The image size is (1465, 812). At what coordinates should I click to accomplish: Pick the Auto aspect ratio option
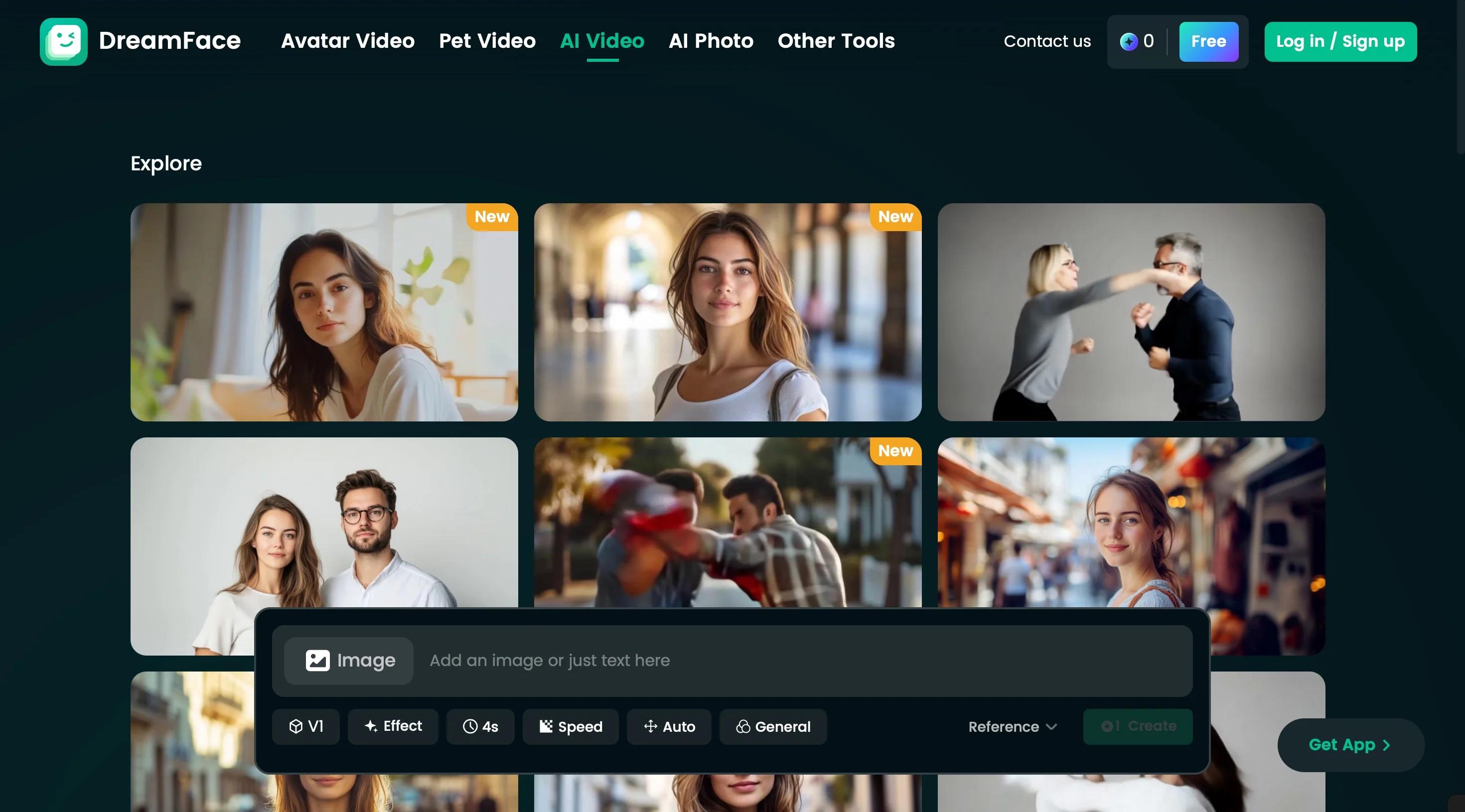click(x=669, y=726)
